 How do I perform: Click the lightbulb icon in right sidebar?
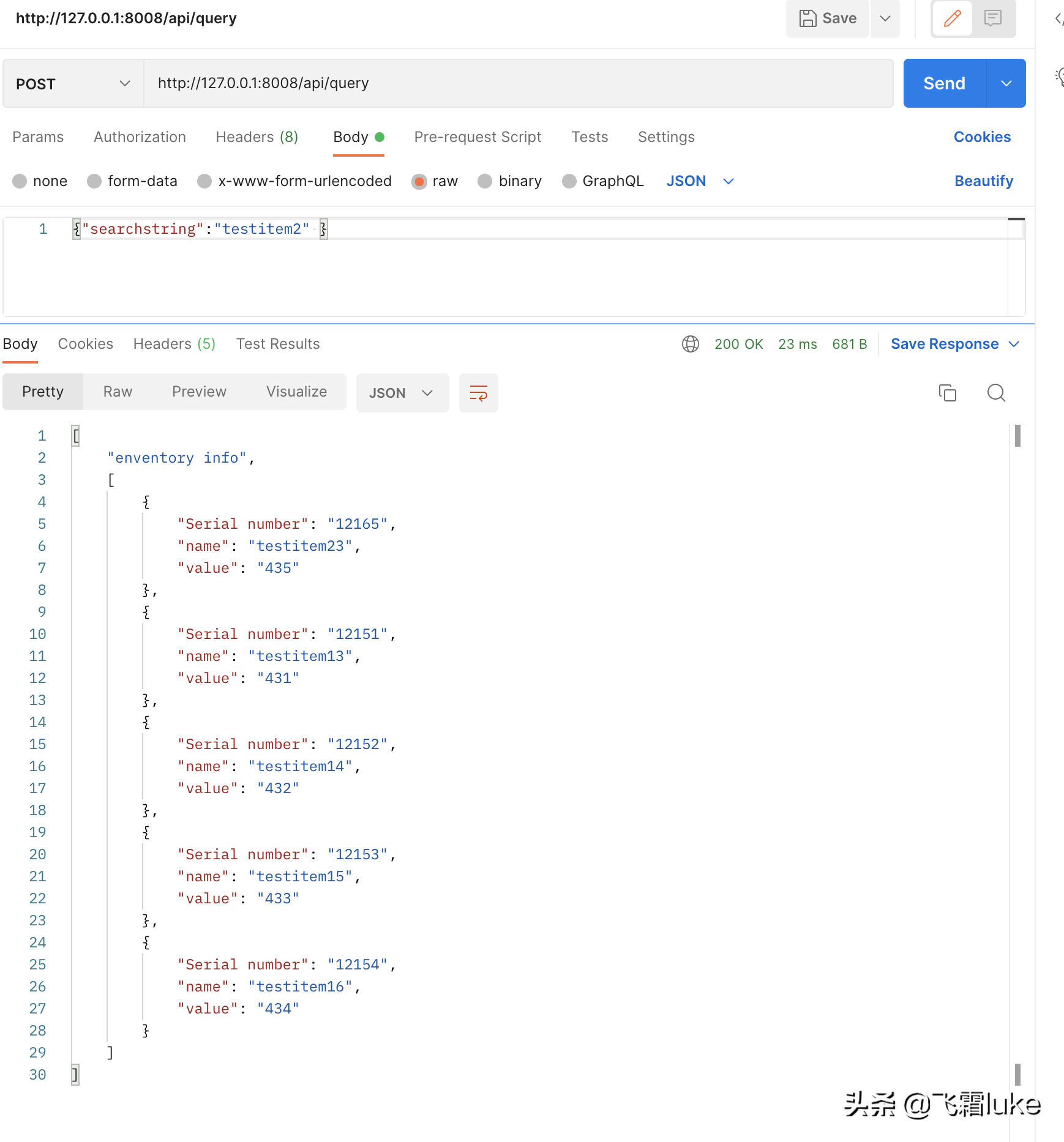pos(1059,77)
